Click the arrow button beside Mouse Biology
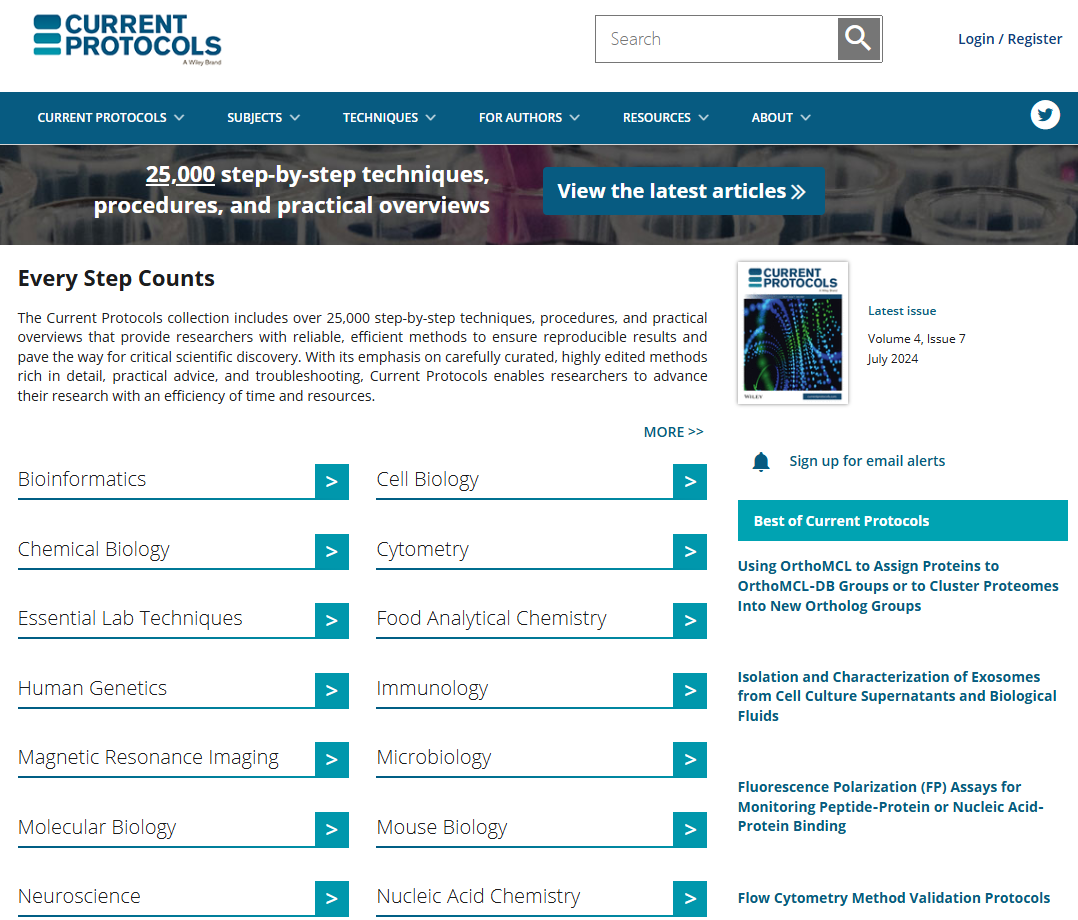Viewport: 1078px width, 920px height. (x=690, y=829)
